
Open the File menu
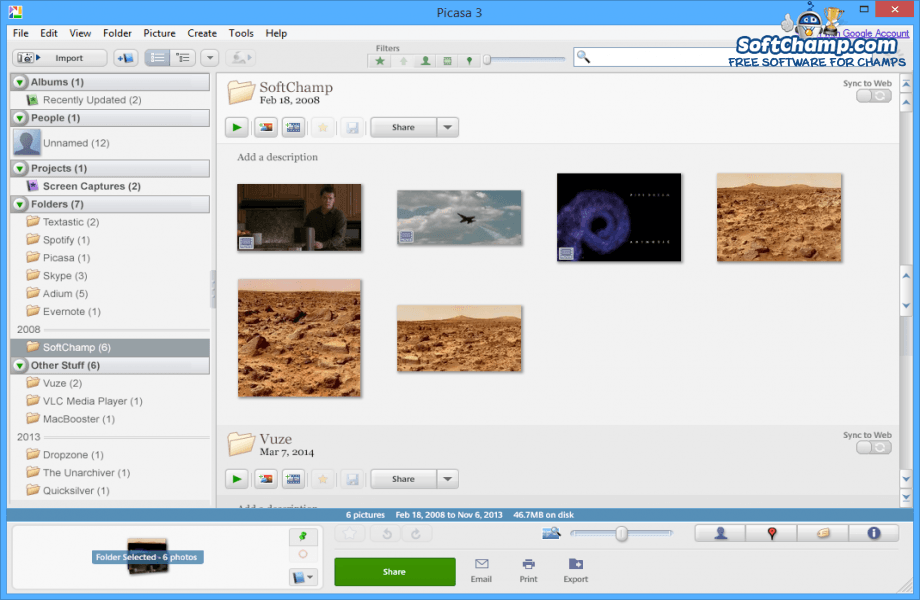(x=21, y=33)
